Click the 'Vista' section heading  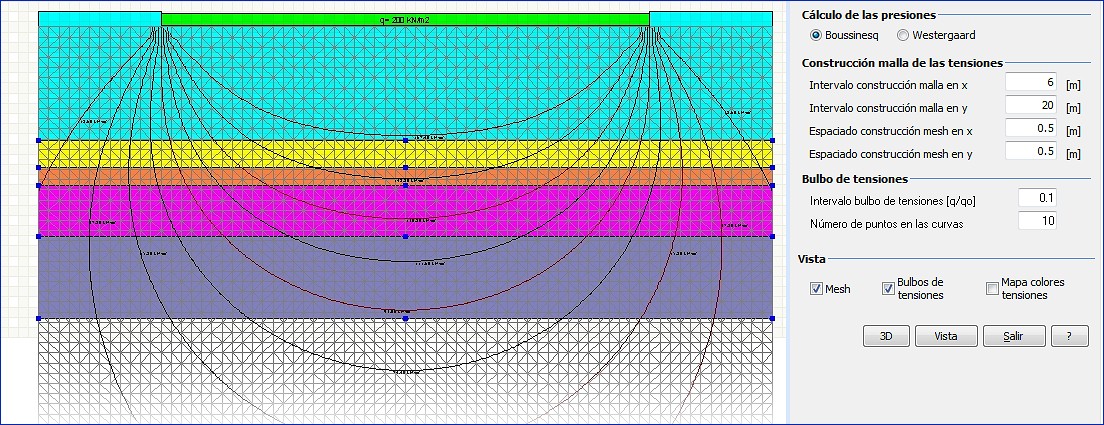(x=812, y=259)
